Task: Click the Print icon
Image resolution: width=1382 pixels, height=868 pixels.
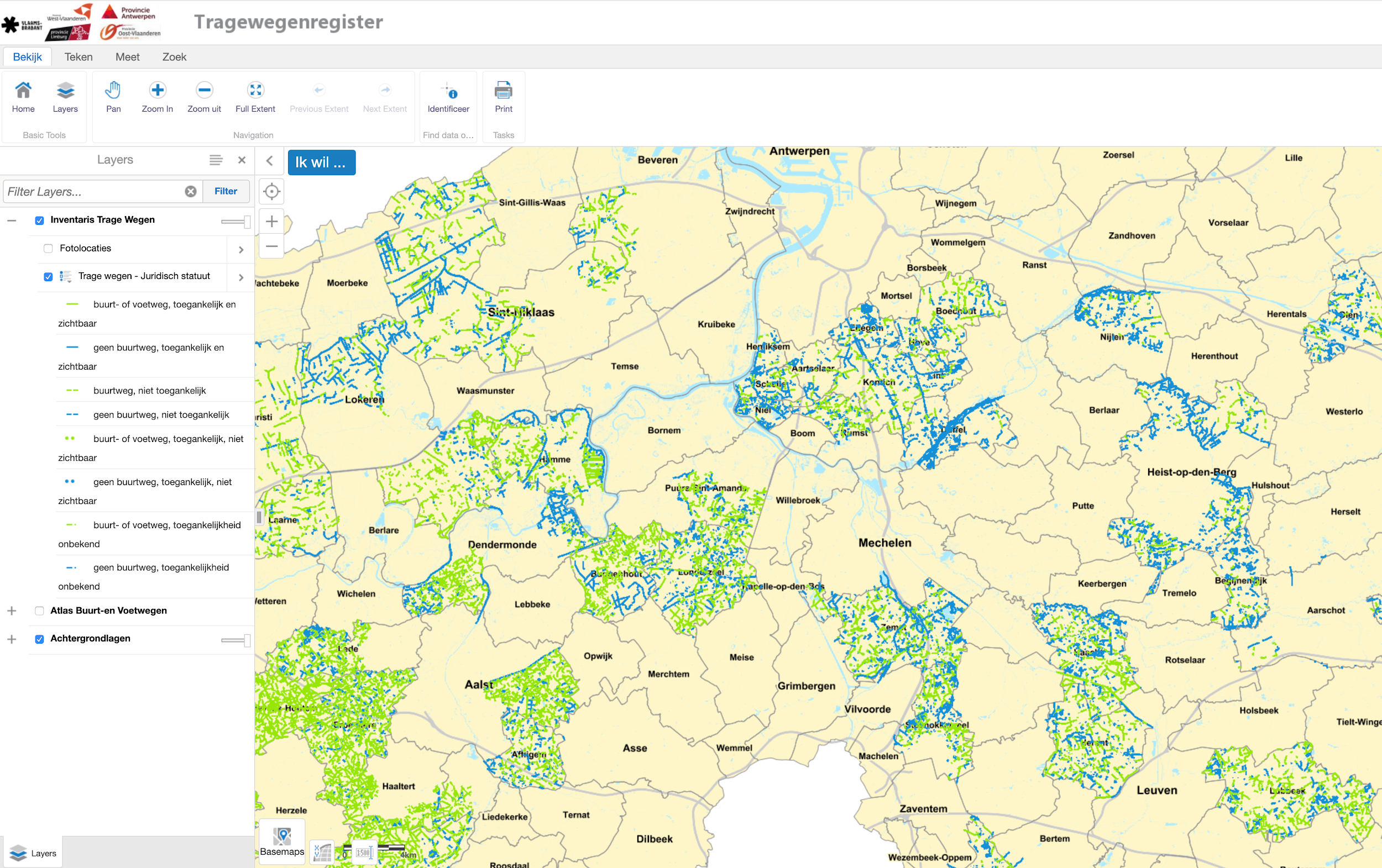Action: (x=504, y=91)
